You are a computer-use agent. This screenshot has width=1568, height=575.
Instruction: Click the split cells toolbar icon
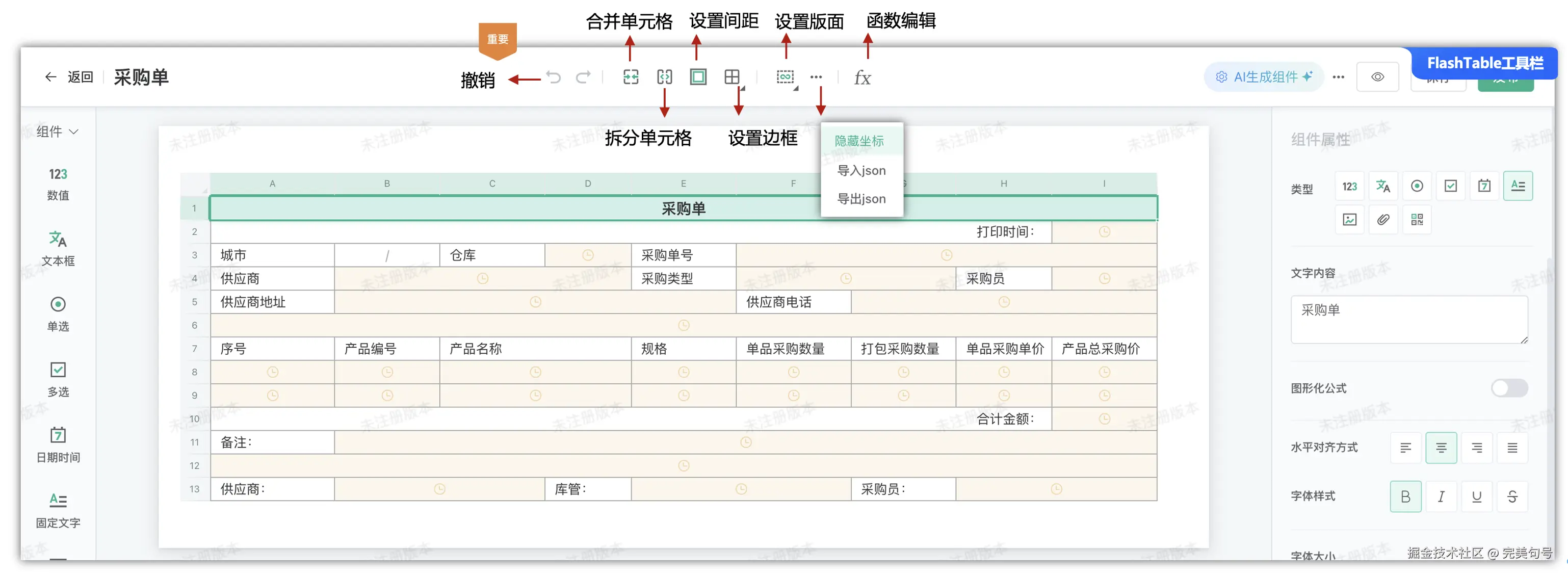(664, 77)
